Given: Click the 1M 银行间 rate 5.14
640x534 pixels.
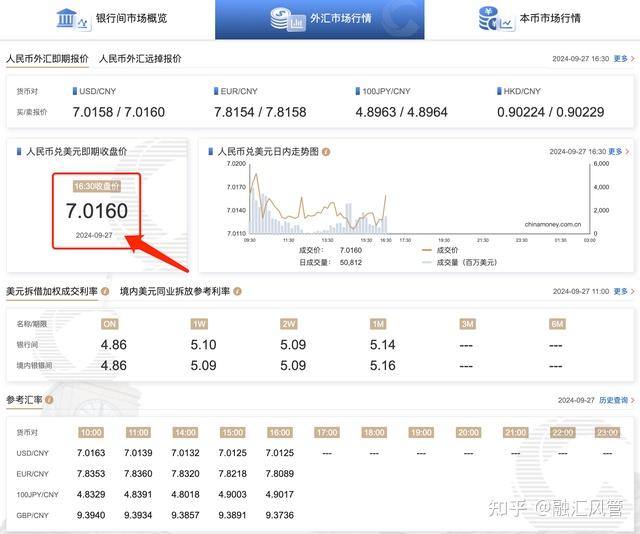Looking at the screenshot, I should [382, 345].
